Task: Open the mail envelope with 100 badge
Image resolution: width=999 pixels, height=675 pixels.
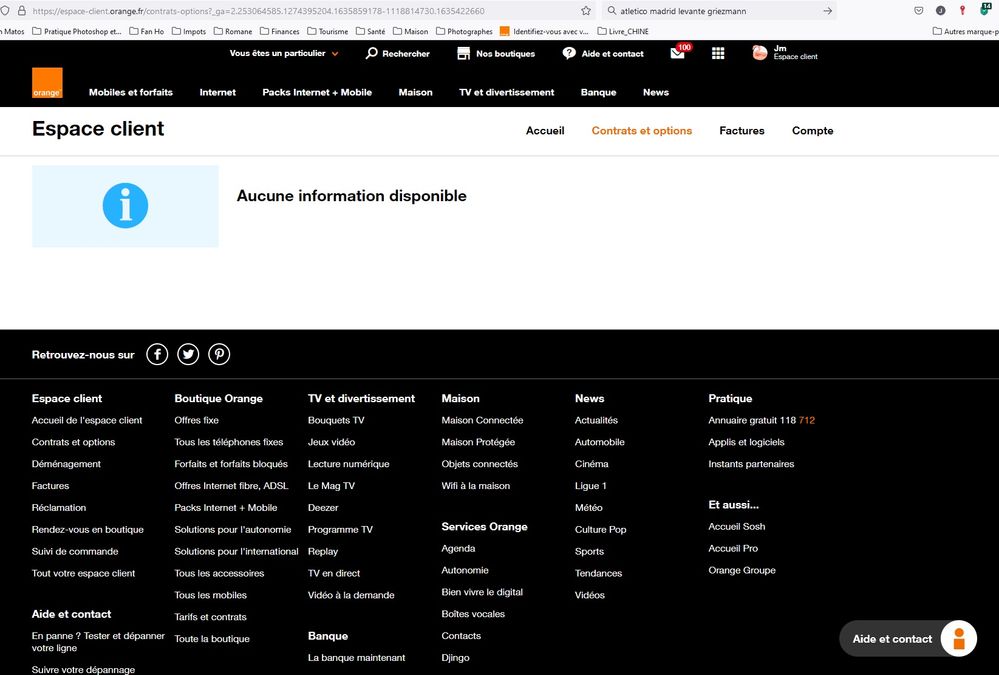Action: coord(678,53)
